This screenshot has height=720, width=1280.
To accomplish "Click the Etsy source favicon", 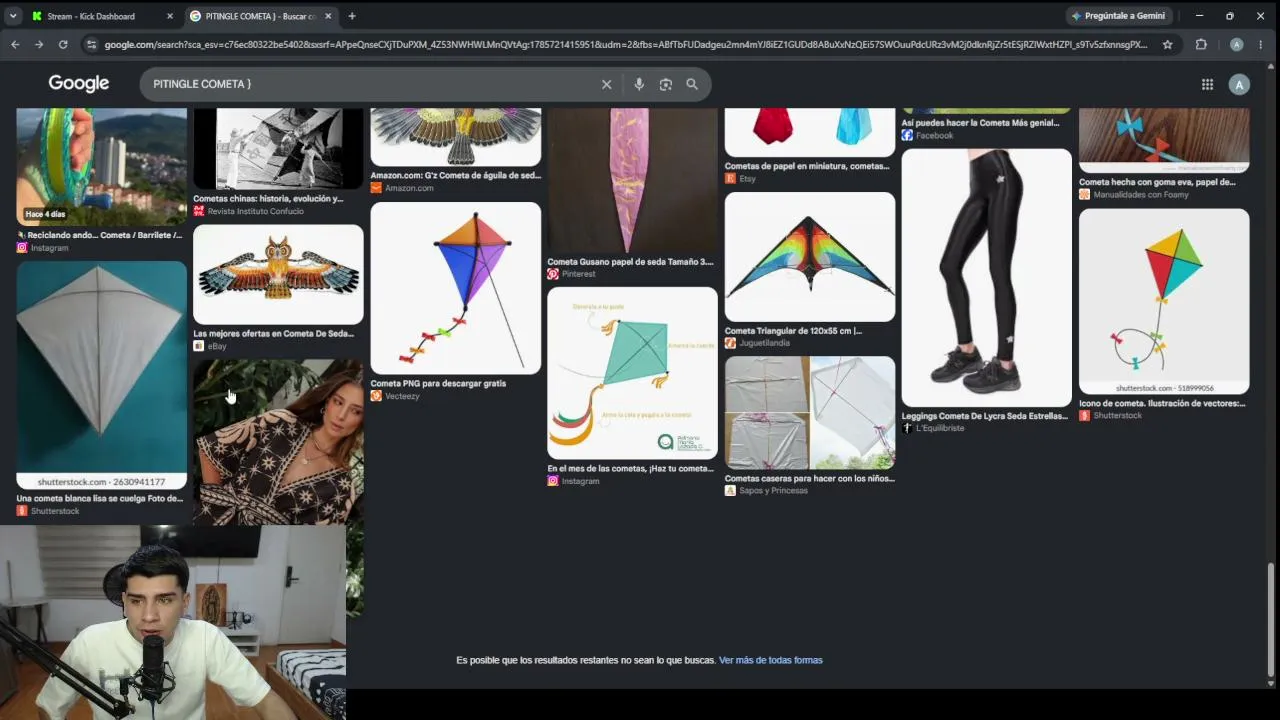I will (730, 178).
